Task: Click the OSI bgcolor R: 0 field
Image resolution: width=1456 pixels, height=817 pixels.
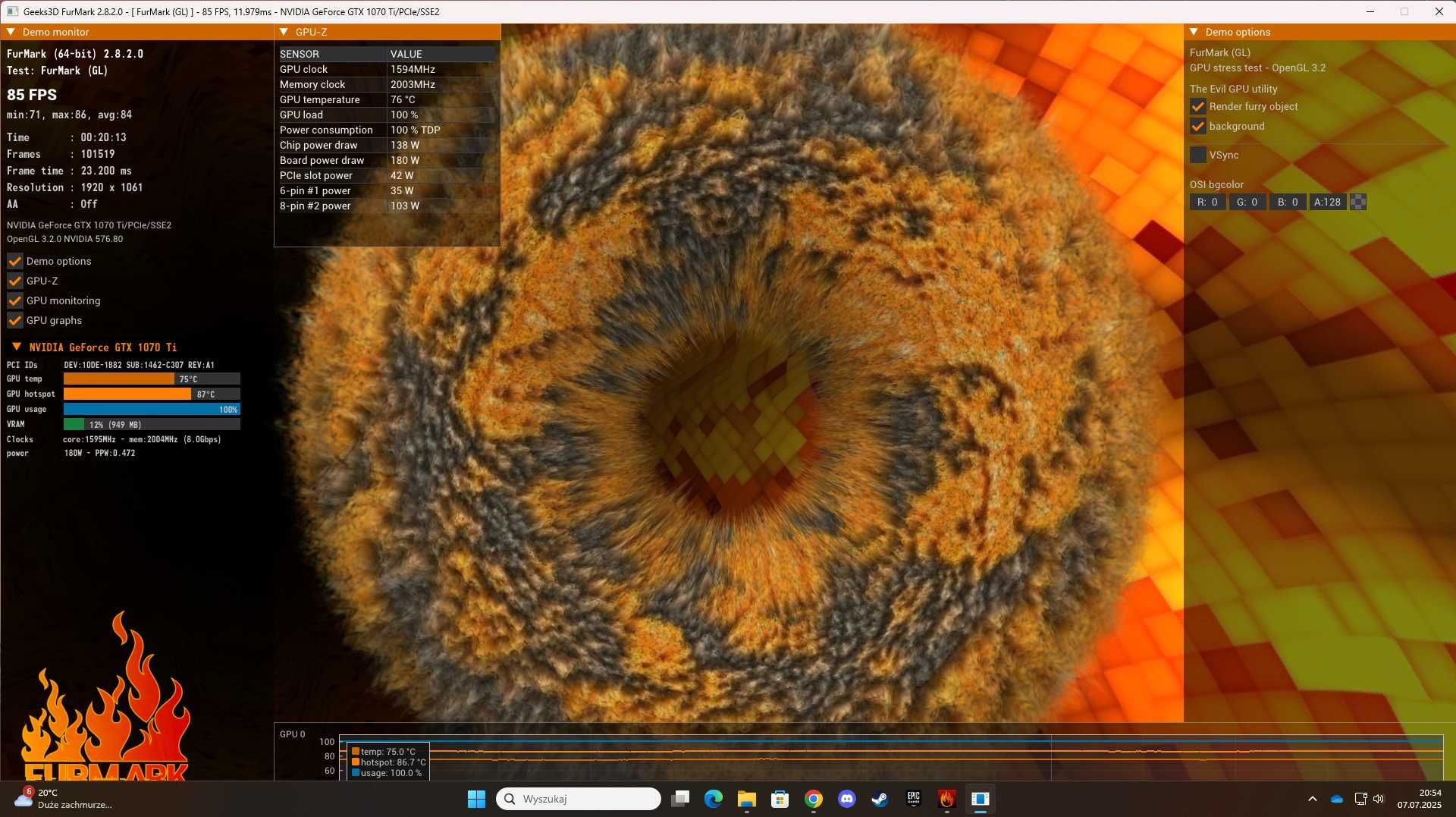Action: click(x=1207, y=202)
